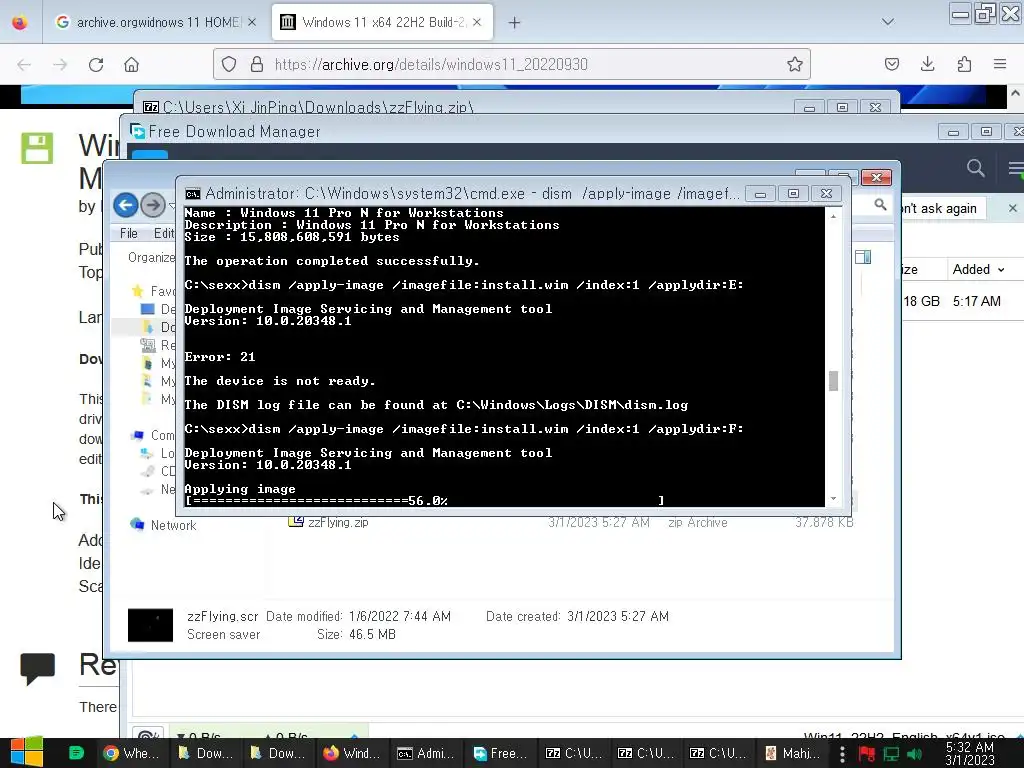Reload the page in Firefox

pos(96,65)
